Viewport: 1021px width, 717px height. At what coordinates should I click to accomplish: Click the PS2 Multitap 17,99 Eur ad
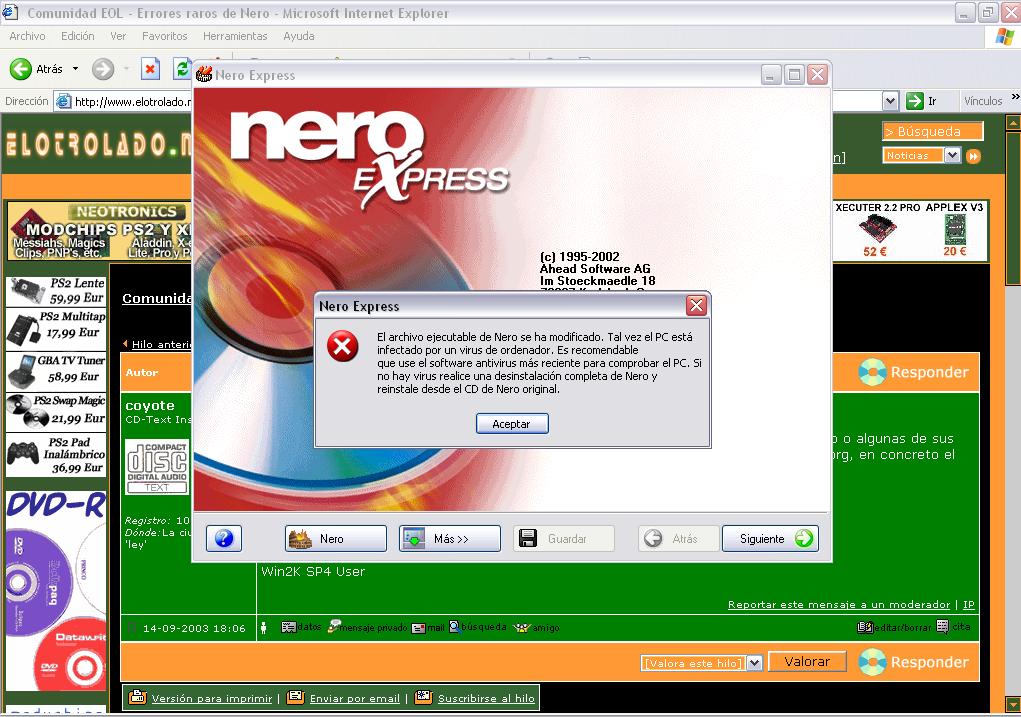(x=56, y=329)
